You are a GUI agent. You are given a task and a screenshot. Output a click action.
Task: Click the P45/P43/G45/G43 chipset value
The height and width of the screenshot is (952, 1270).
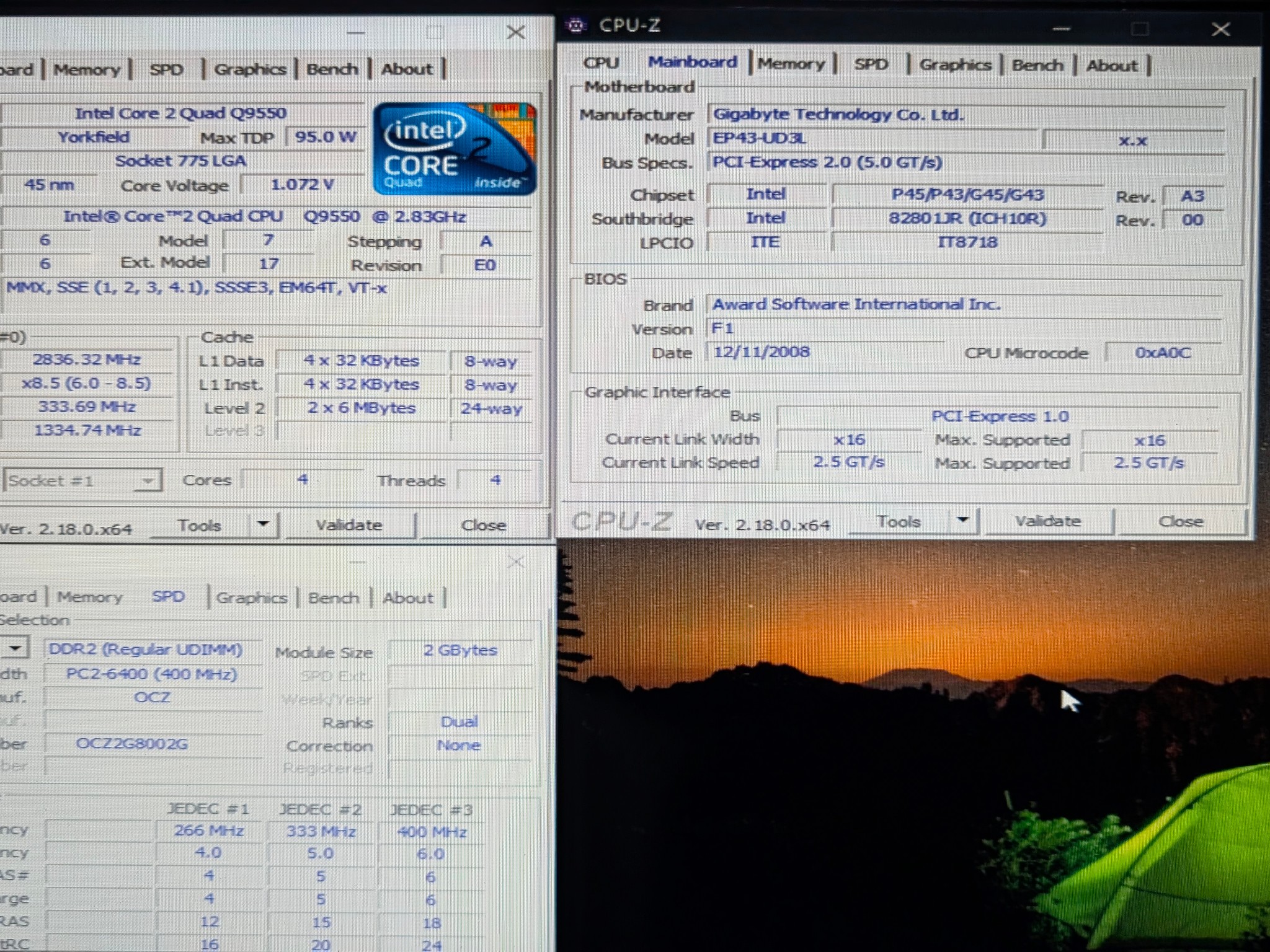(967, 195)
